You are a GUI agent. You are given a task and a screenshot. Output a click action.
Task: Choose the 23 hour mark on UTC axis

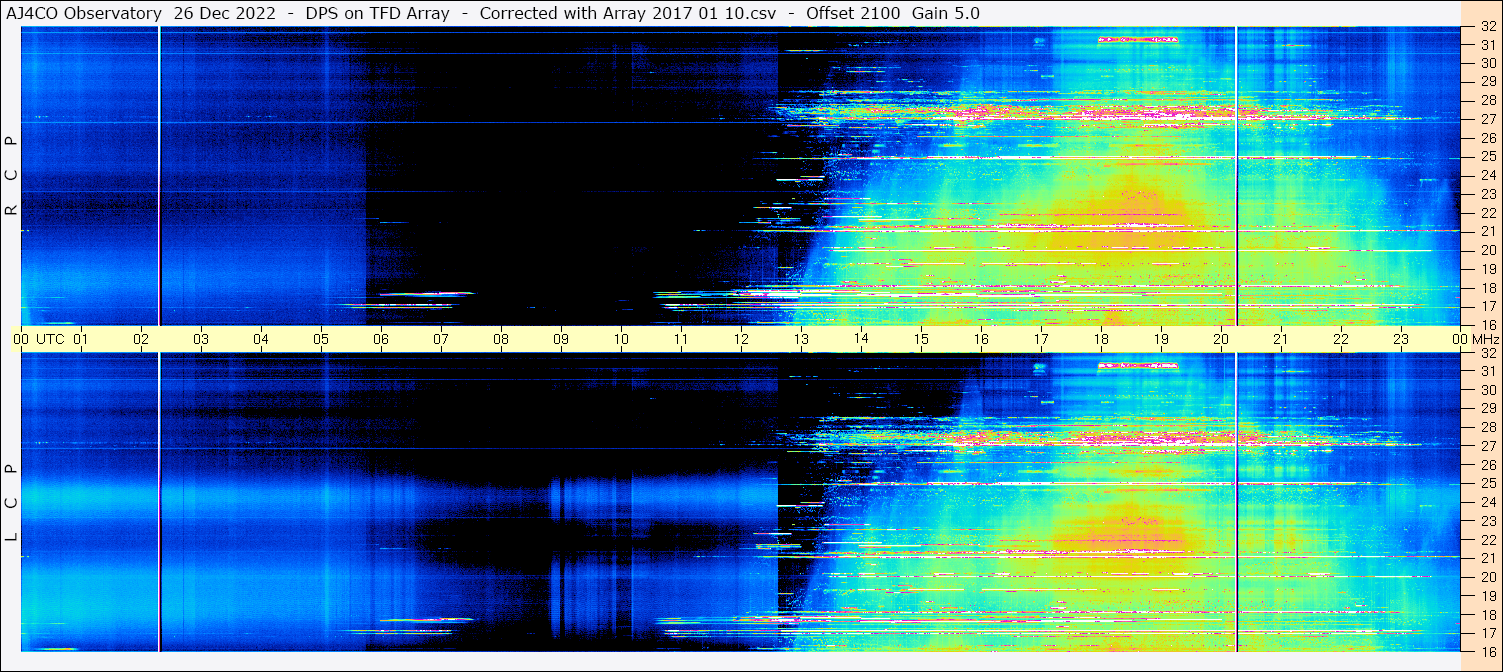pos(1401,339)
